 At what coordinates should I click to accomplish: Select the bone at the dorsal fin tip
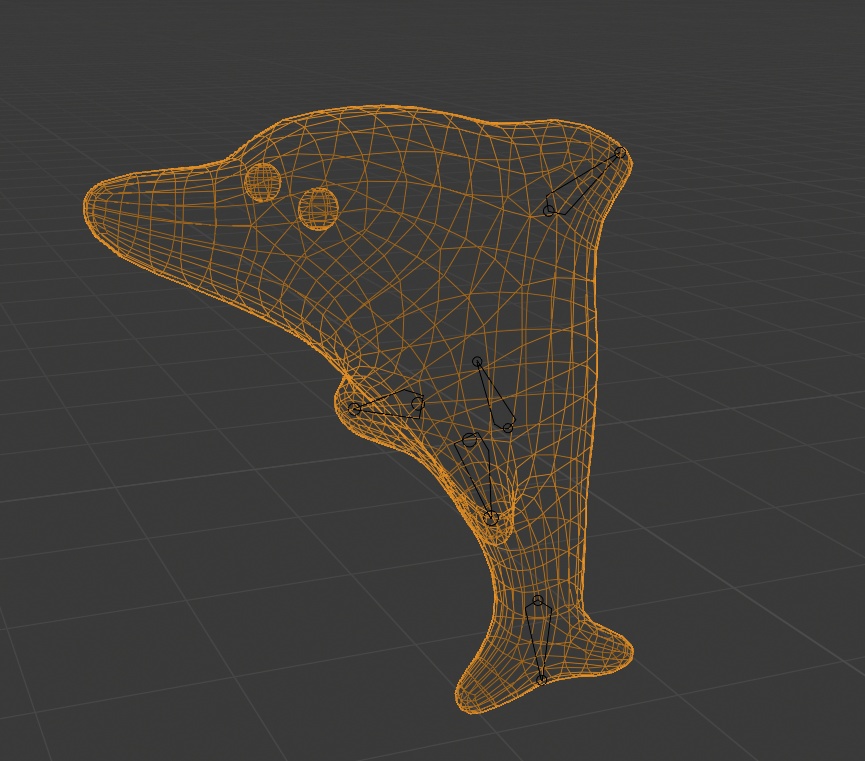584,182
